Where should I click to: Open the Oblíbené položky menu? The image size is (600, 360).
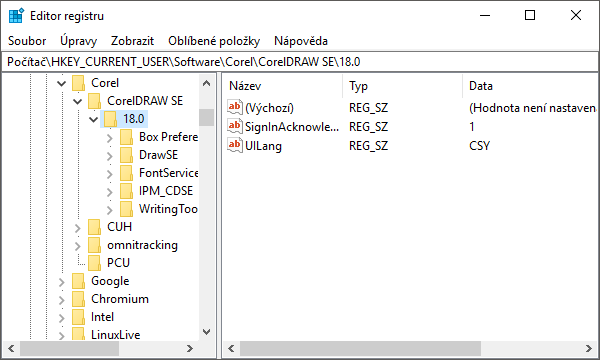coord(214,41)
